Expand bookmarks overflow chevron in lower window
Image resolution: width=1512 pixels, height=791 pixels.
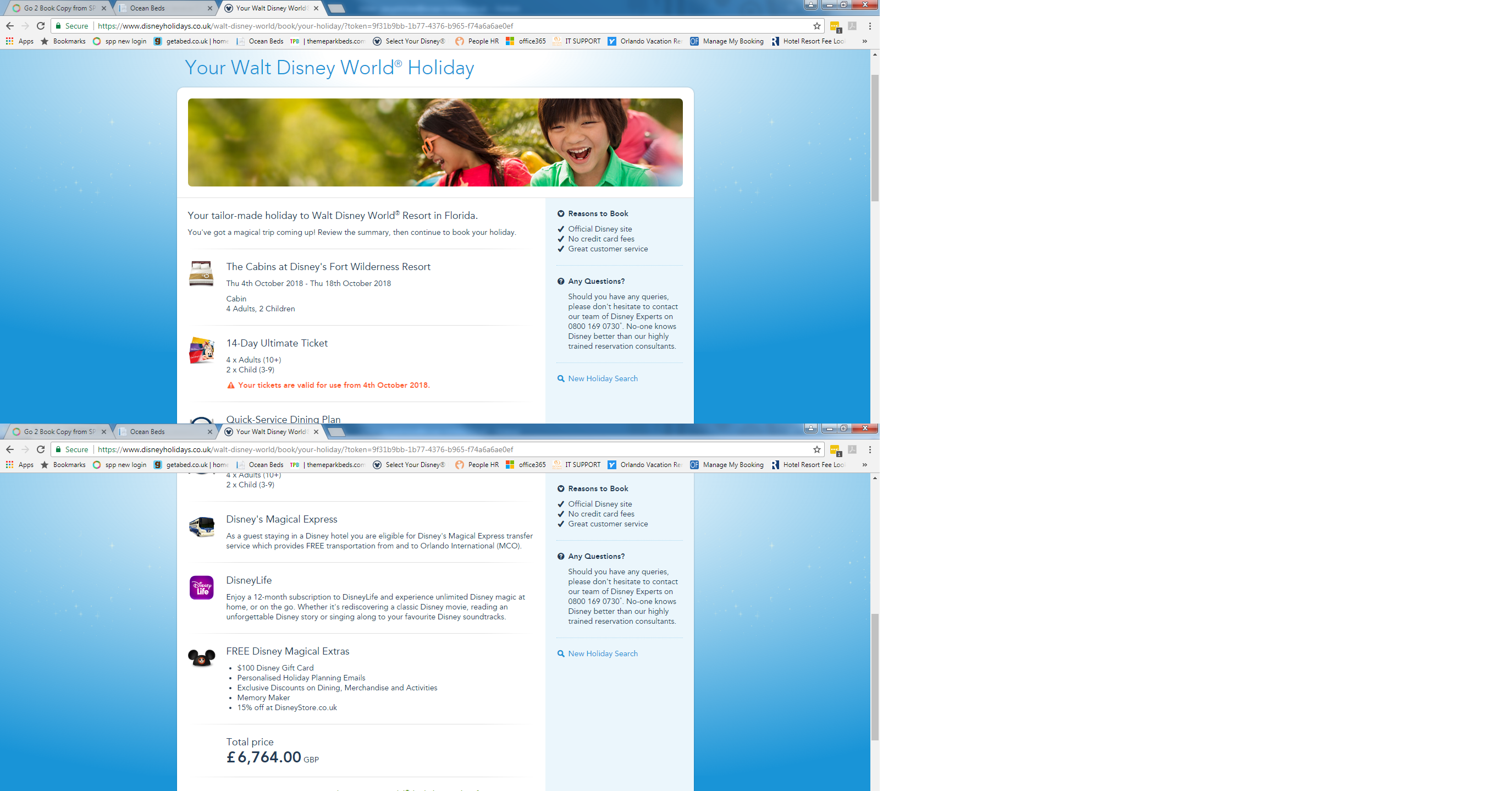click(864, 464)
